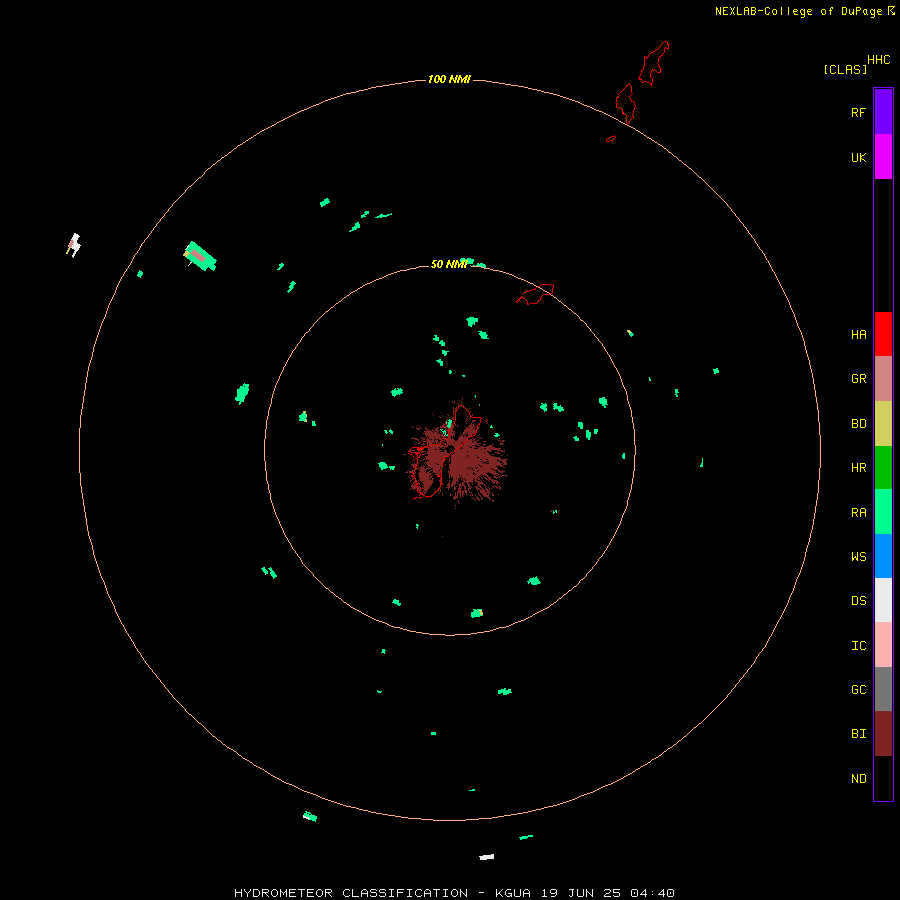
Task: Click the '04:40' timestamp
Action: click(x=652, y=893)
